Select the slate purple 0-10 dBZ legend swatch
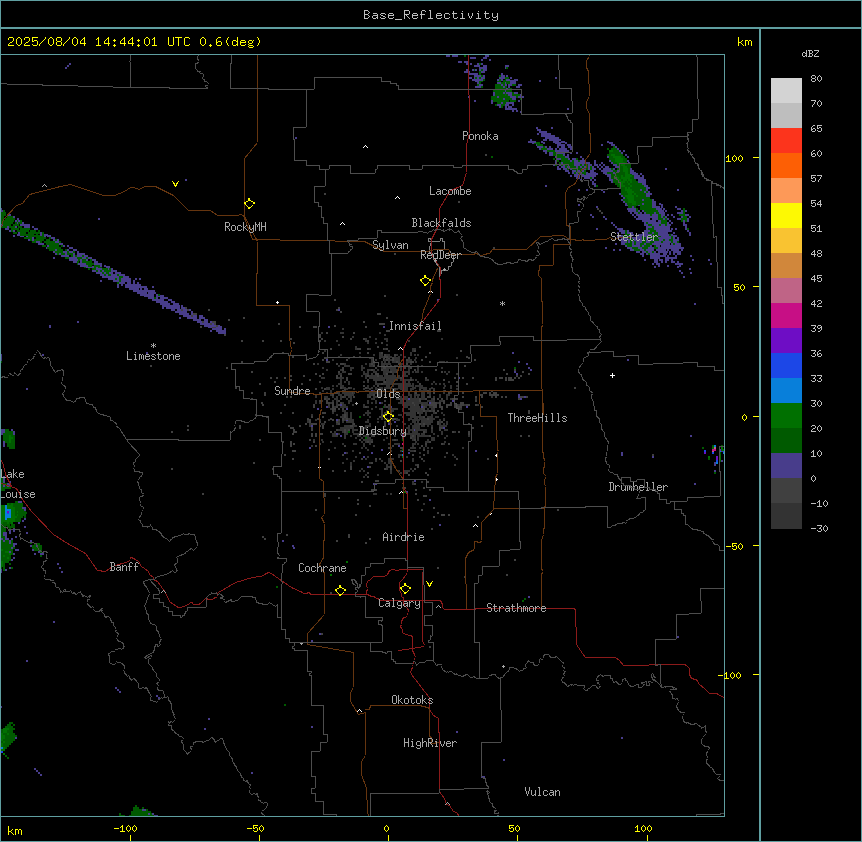The height and width of the screenshot is (842, 862). tap(786, 466)
